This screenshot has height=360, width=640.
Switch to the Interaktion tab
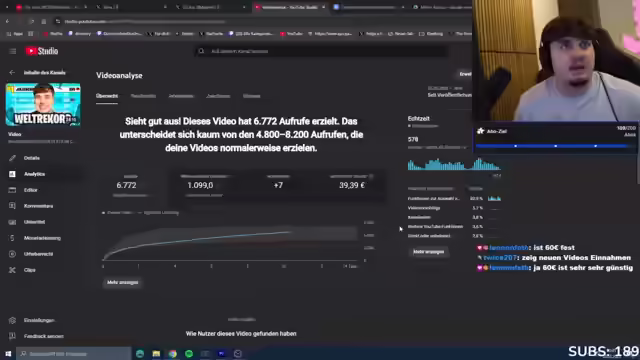click(181, 96)
